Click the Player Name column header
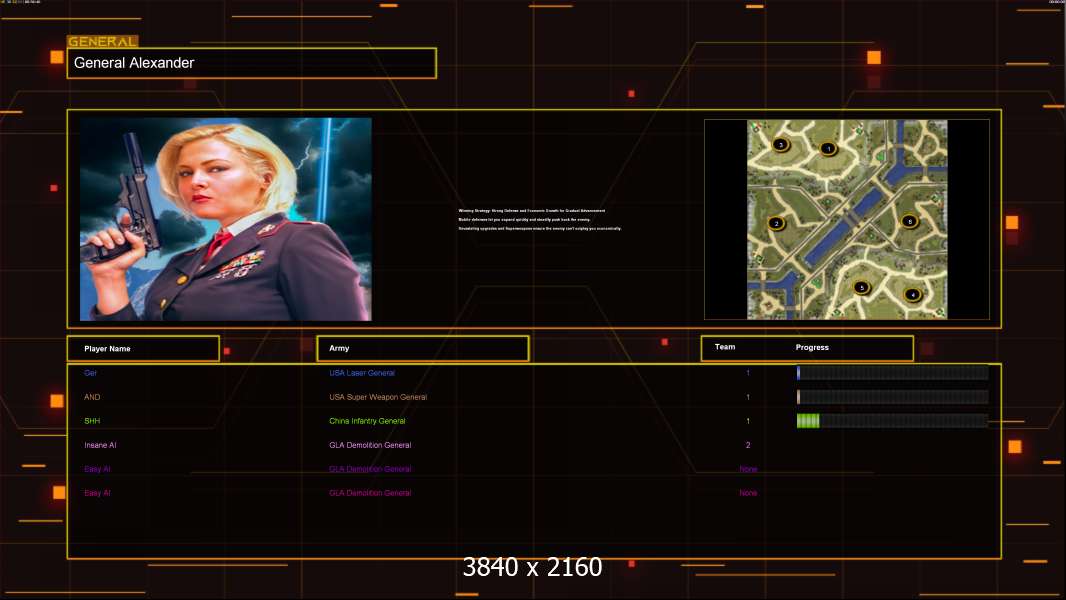The width and height of the screenshot is (1066, 600). (x=143, y=349)
